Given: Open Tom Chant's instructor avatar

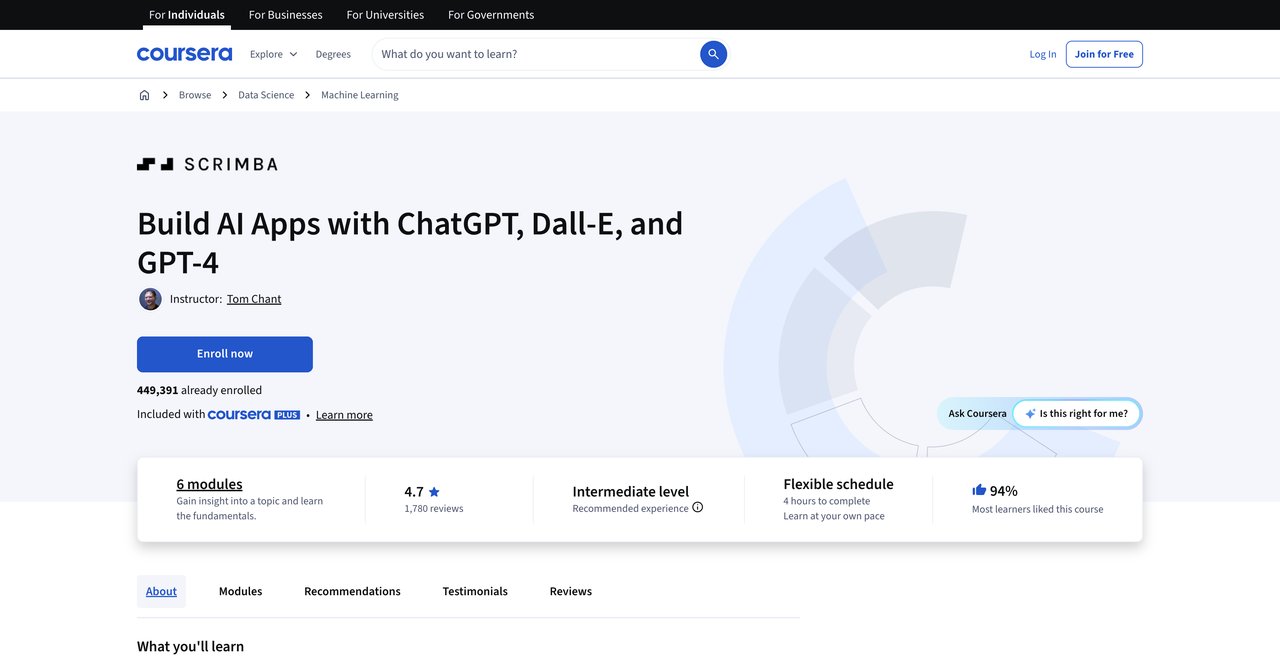Looking at the screenshot, I should pyautogui.click(x=150, y=299).
